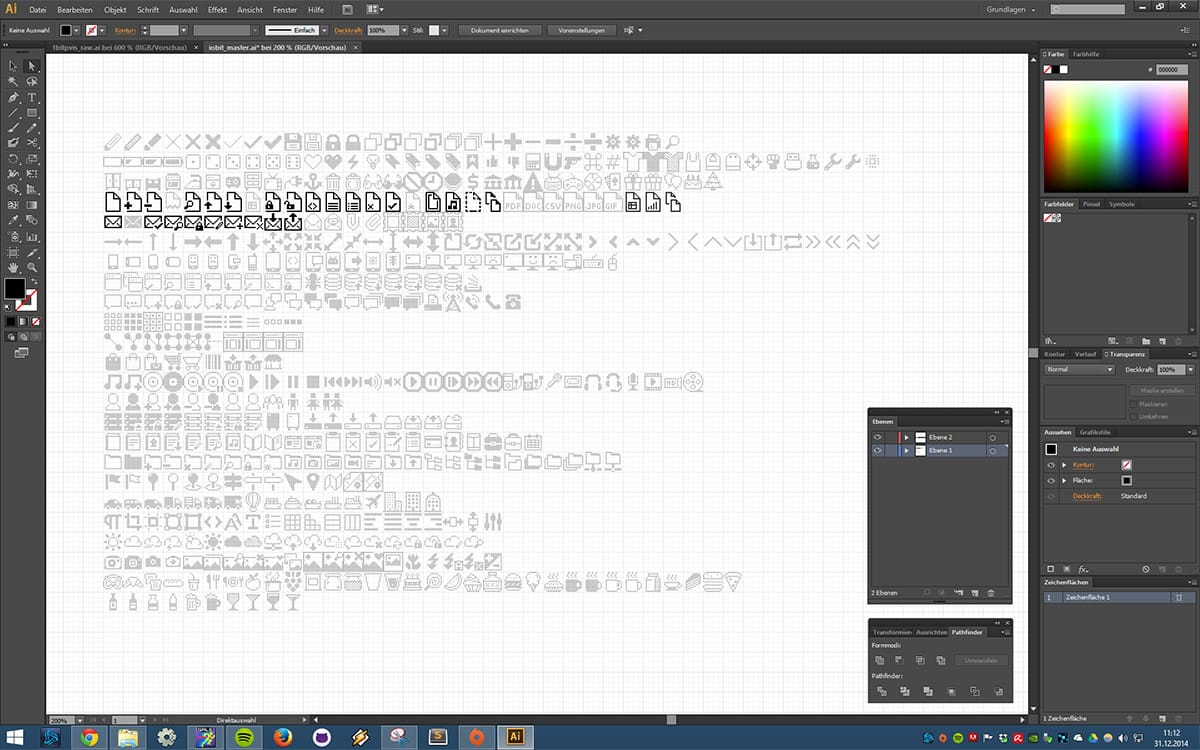Hide Ebene 2 with its eye toggle

point(878,436)
